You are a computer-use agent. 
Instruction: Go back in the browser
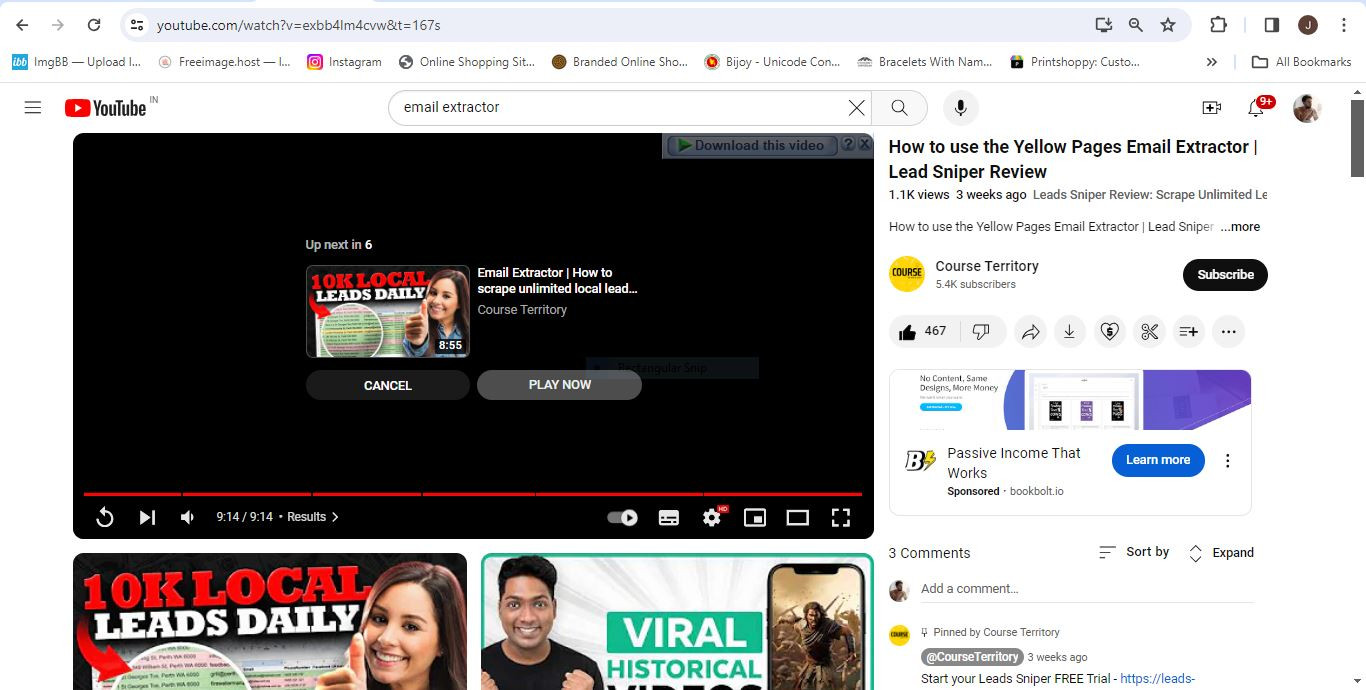click(x=22, y=25)
